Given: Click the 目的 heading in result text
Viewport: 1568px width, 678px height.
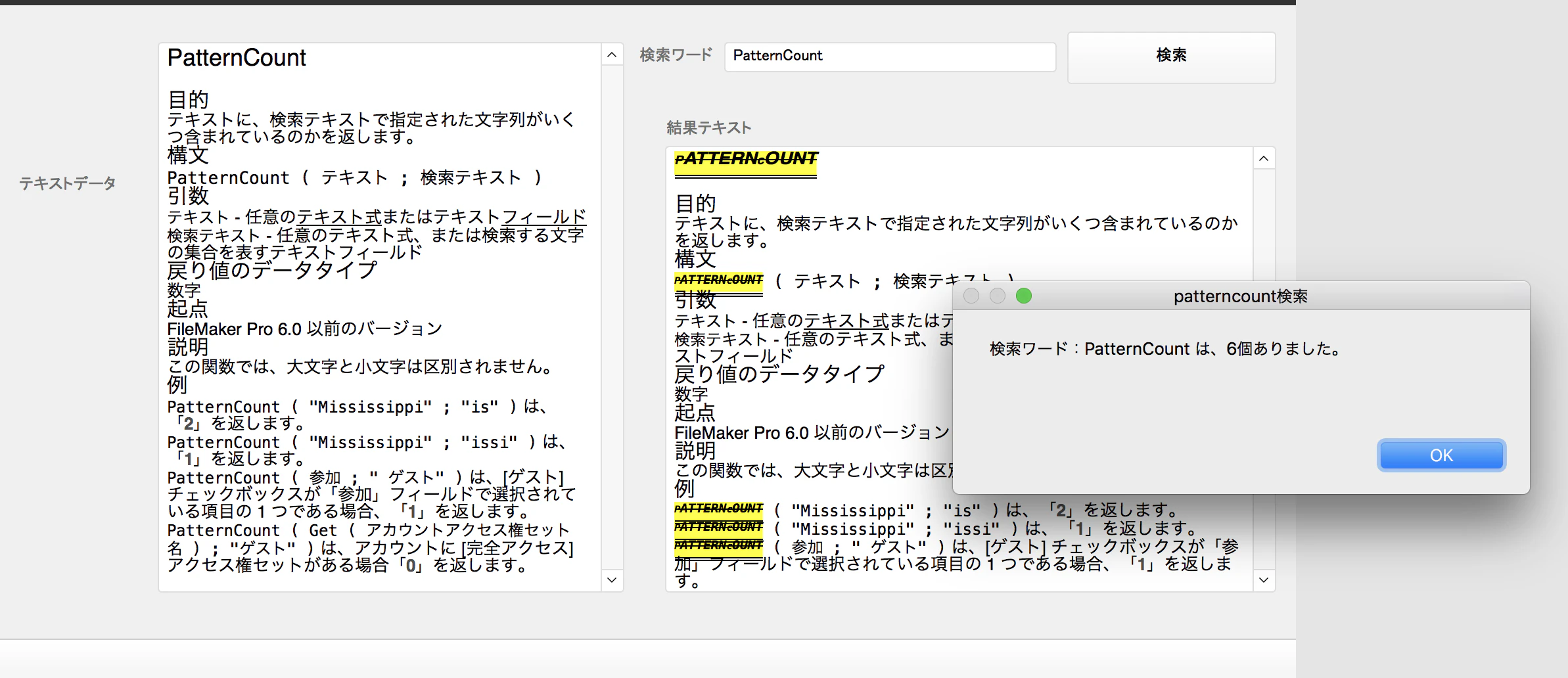Looking at the screenshot, I should (x=695, y=203).
